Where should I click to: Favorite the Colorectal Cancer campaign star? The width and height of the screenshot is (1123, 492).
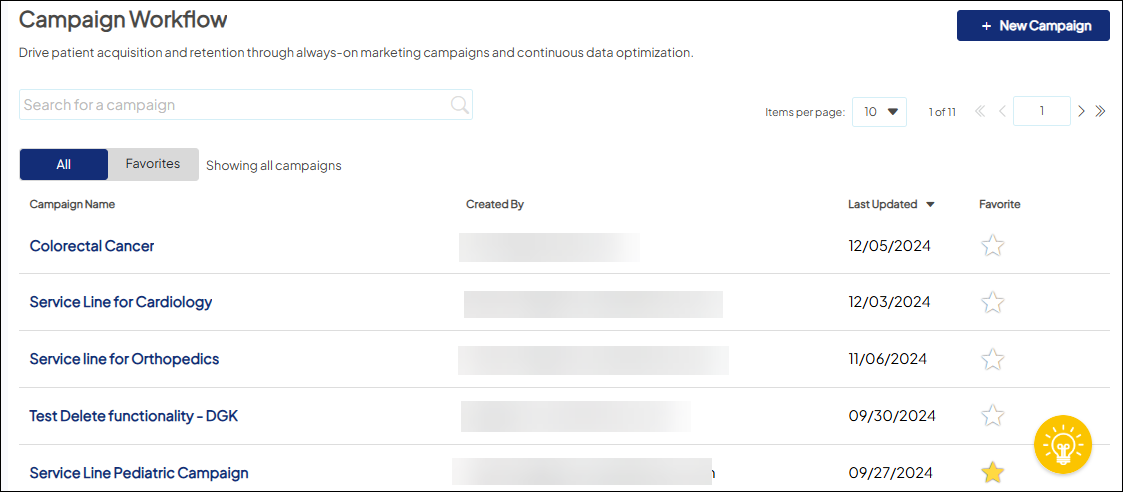point(992,246)
